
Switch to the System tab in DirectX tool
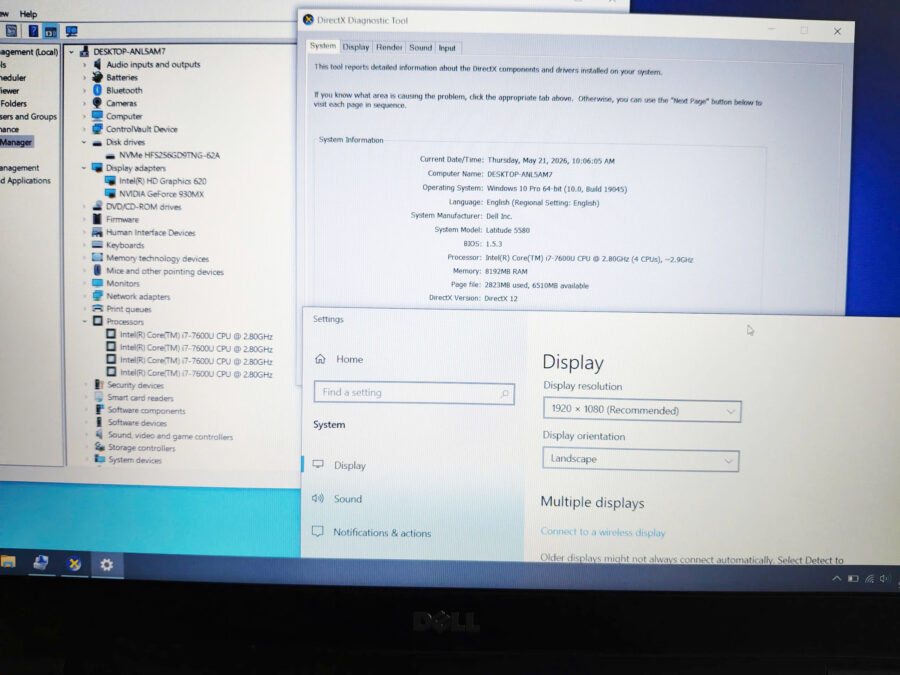point(323,46)
